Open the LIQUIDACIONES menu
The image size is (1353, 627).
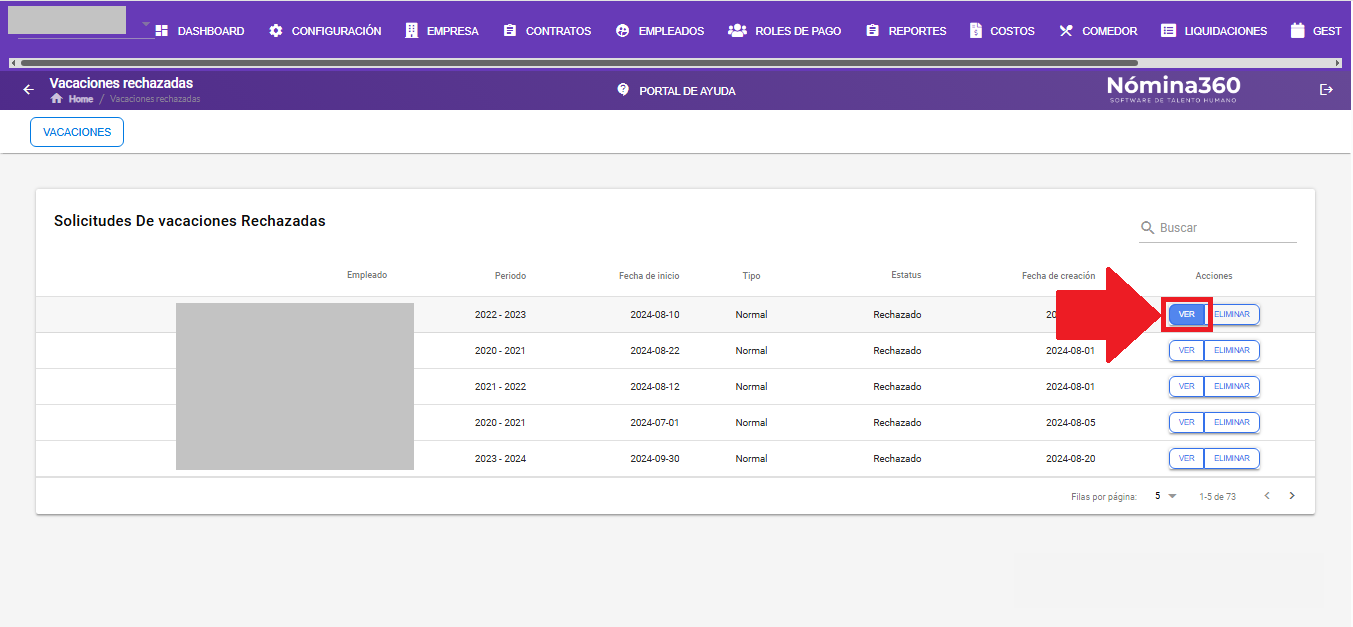(1214, 31)
